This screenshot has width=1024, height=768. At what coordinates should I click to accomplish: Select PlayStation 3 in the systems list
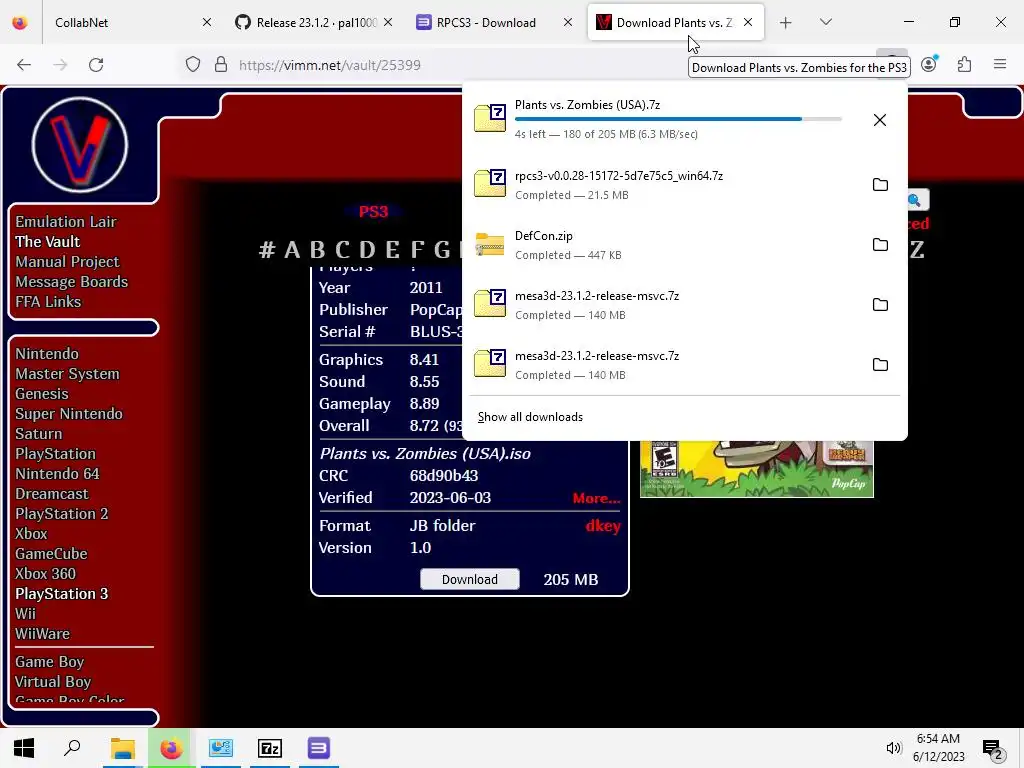62,594
